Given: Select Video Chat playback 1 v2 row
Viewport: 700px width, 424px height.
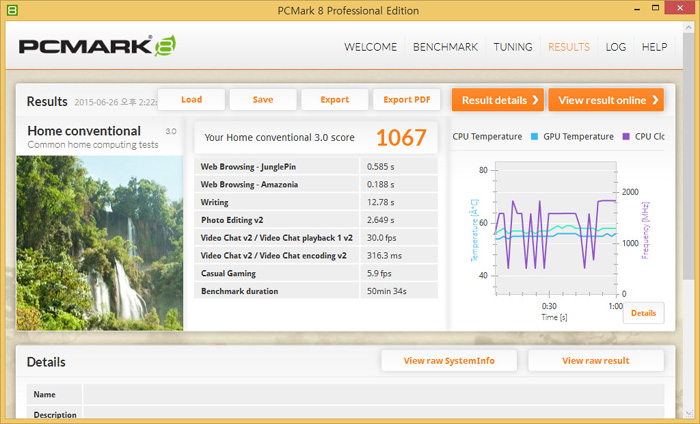Looking at the screenshot, I should pyautogui.click(x=316, y=238).
